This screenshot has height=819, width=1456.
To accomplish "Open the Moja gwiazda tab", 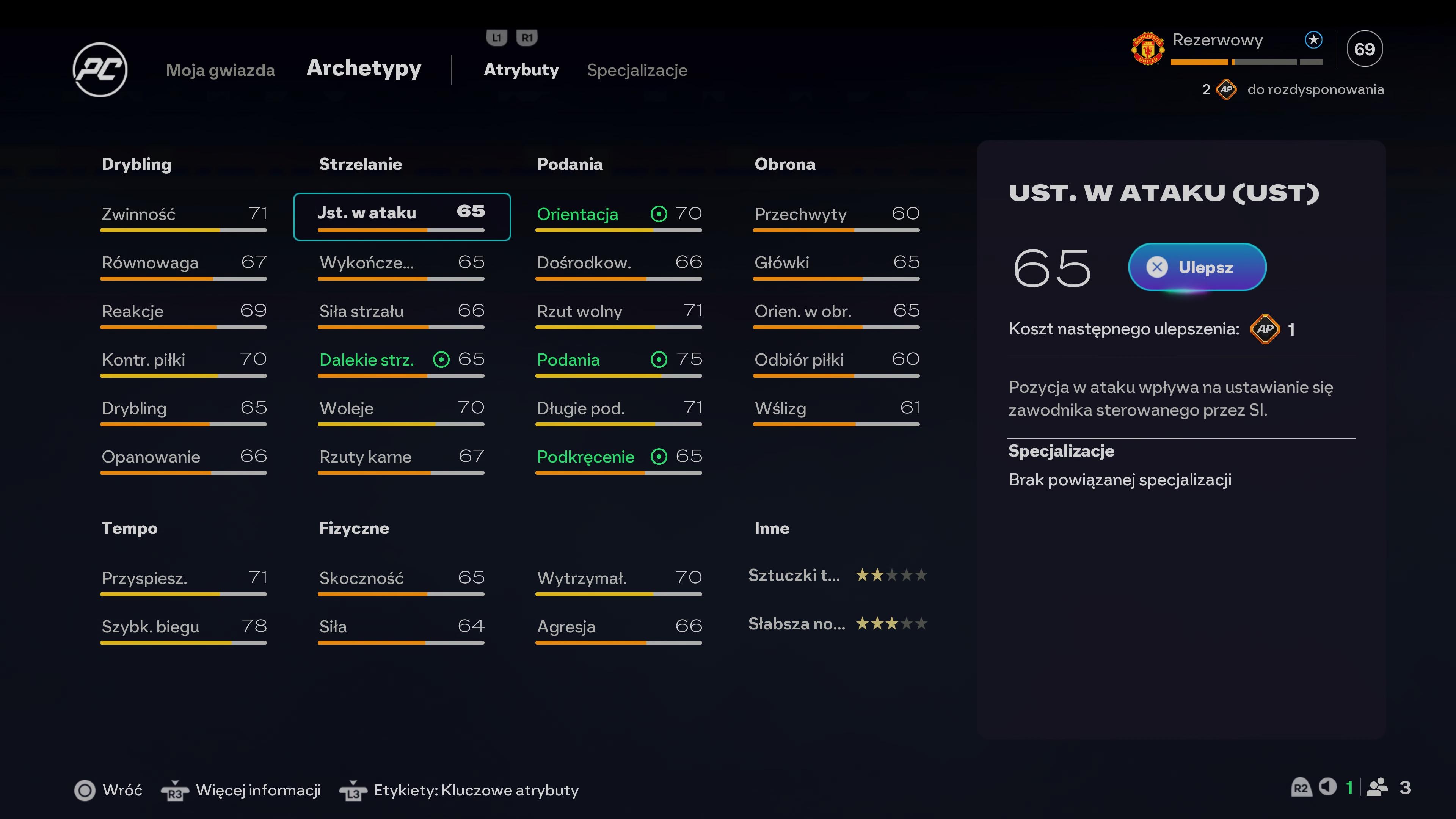I will click(x=220, y=70).
